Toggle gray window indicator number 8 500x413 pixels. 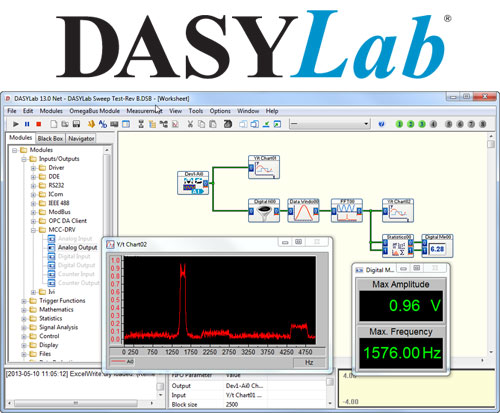coord(482,124)
